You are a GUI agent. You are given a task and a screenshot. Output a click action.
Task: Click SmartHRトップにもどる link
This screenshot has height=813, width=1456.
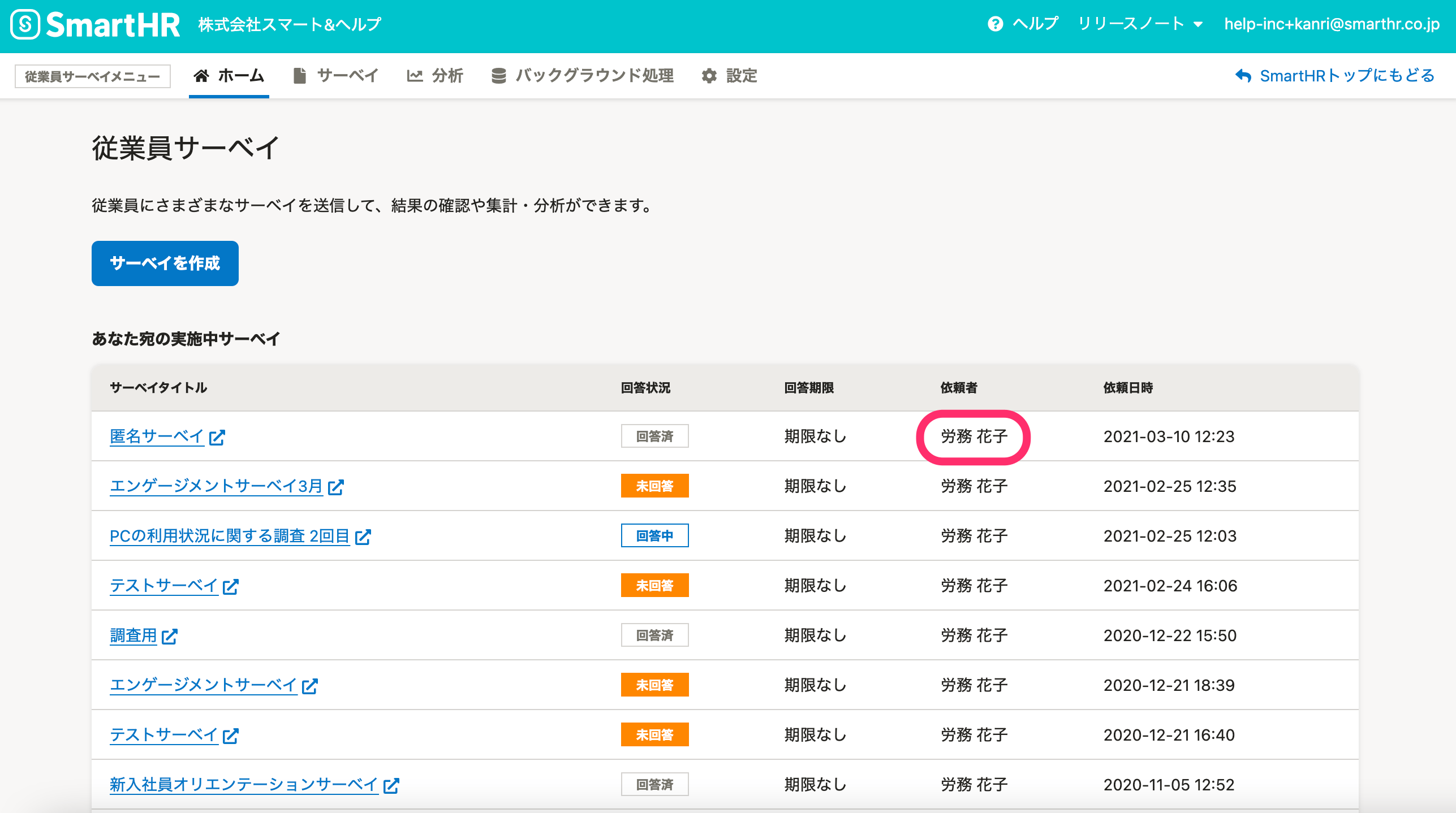pos(1335,75)
